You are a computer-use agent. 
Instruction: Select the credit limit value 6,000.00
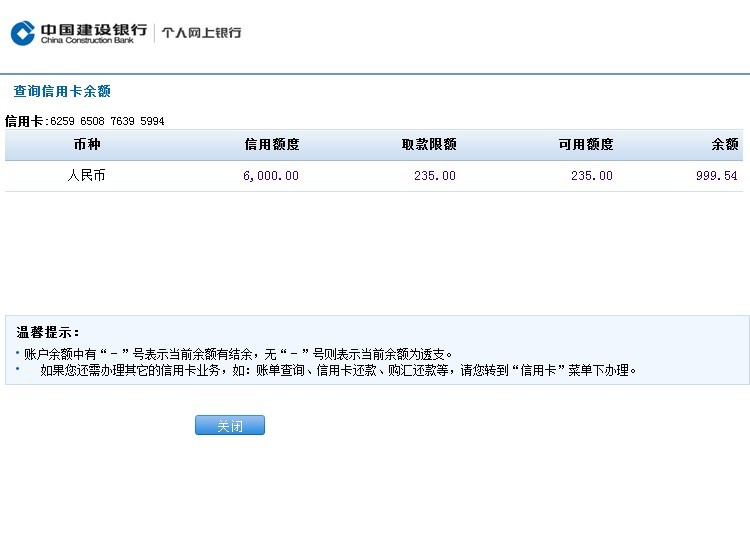(x=271, y=176)
